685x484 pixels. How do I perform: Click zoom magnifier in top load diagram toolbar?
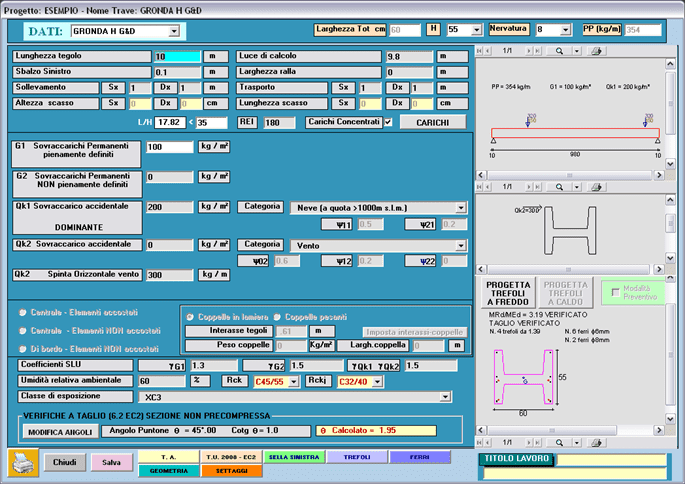coord(559,51)
